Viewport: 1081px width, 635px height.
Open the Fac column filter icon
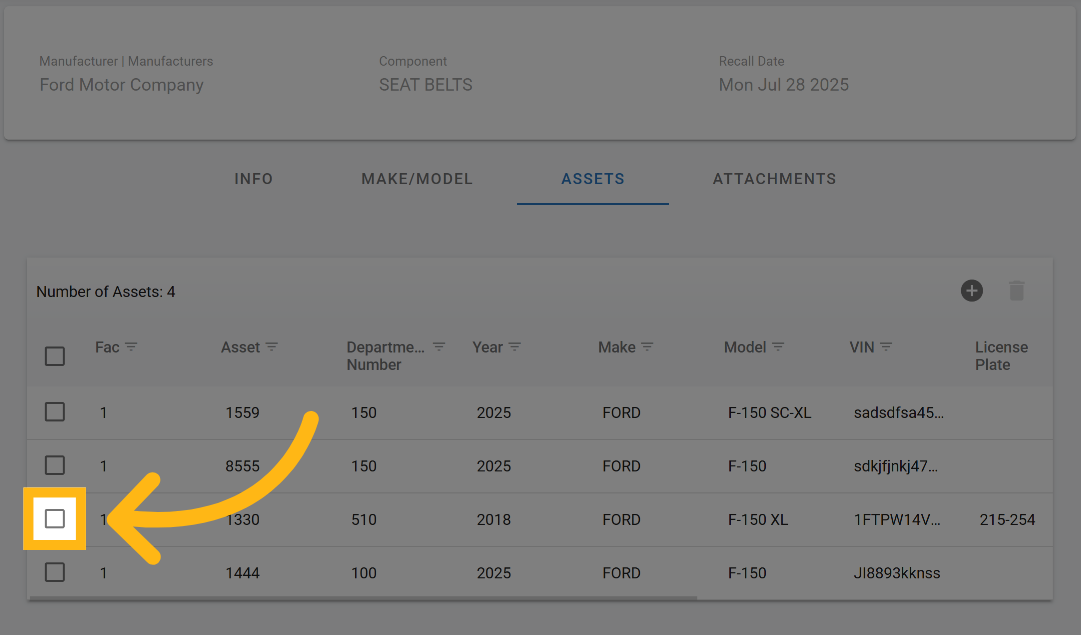coord(131,347)
